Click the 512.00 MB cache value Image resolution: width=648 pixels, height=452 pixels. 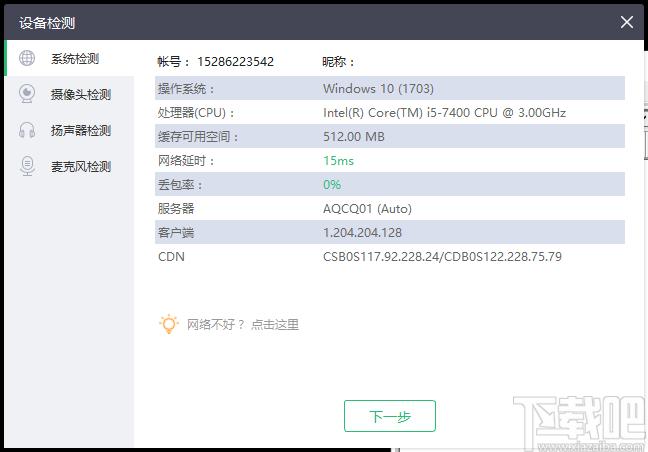(354, 136)
